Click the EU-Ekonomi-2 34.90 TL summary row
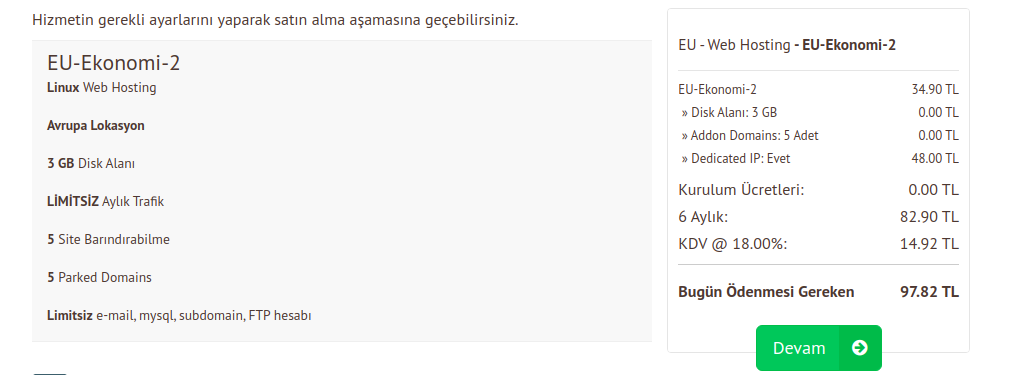Screen dimensions: 1013x375 [x=819, y=89]
